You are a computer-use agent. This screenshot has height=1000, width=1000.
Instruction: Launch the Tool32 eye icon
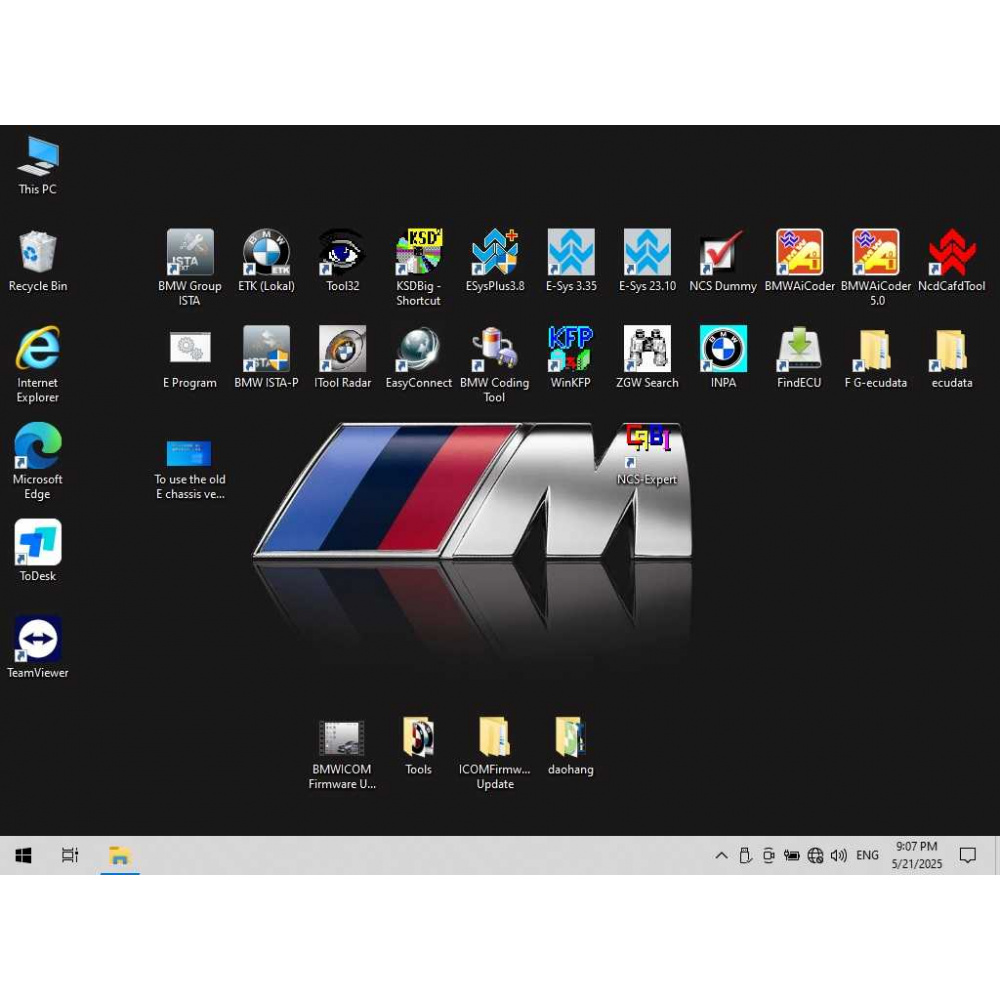coord(342,261)
